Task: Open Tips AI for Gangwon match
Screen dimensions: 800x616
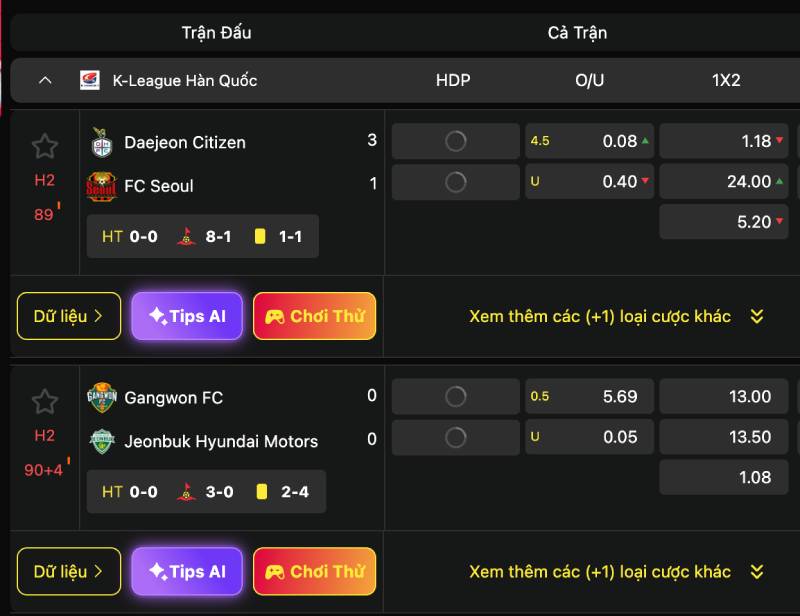Action: click(x=187, y=572)
